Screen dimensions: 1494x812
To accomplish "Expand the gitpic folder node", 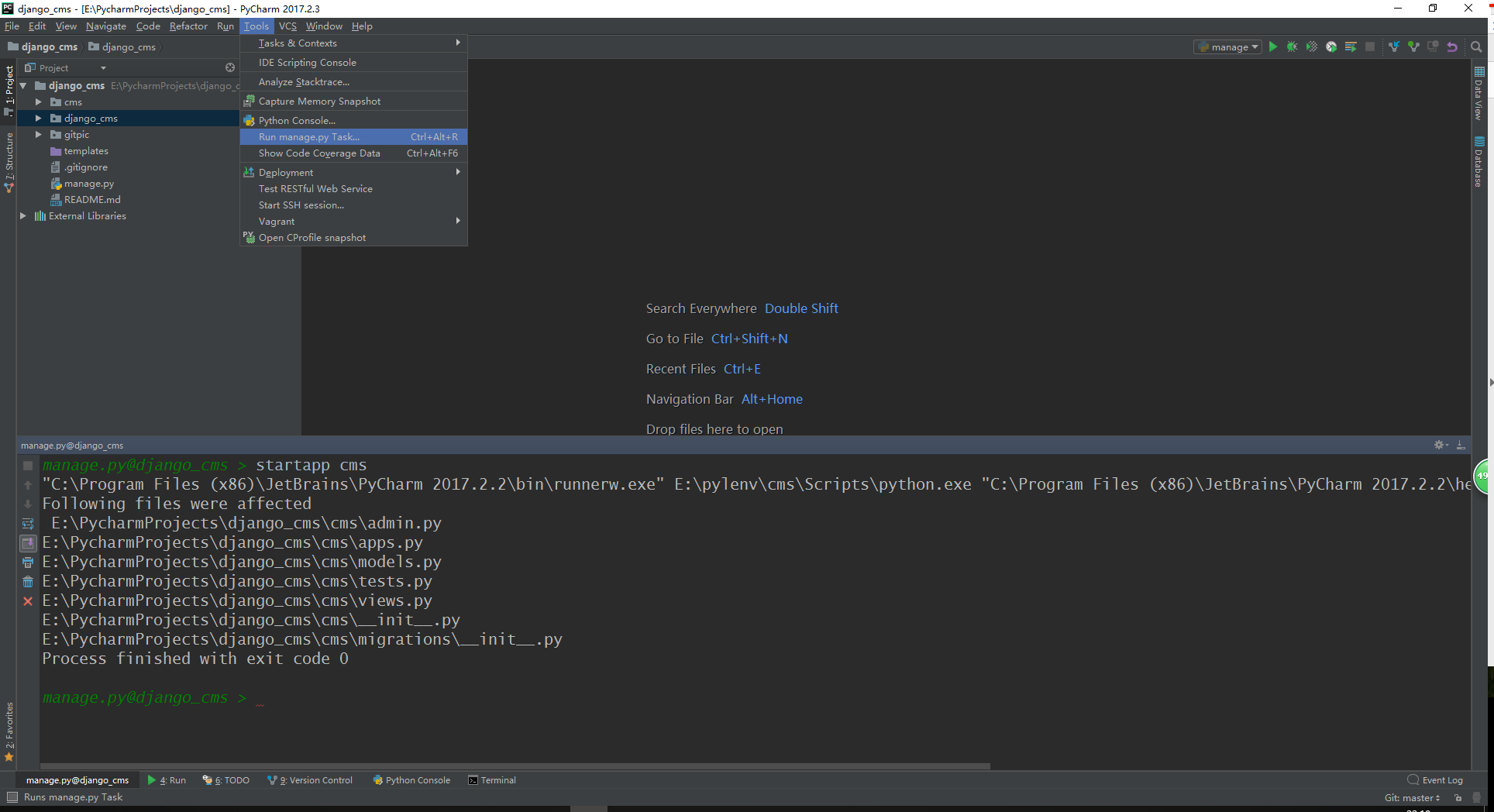I will (38, 135).
